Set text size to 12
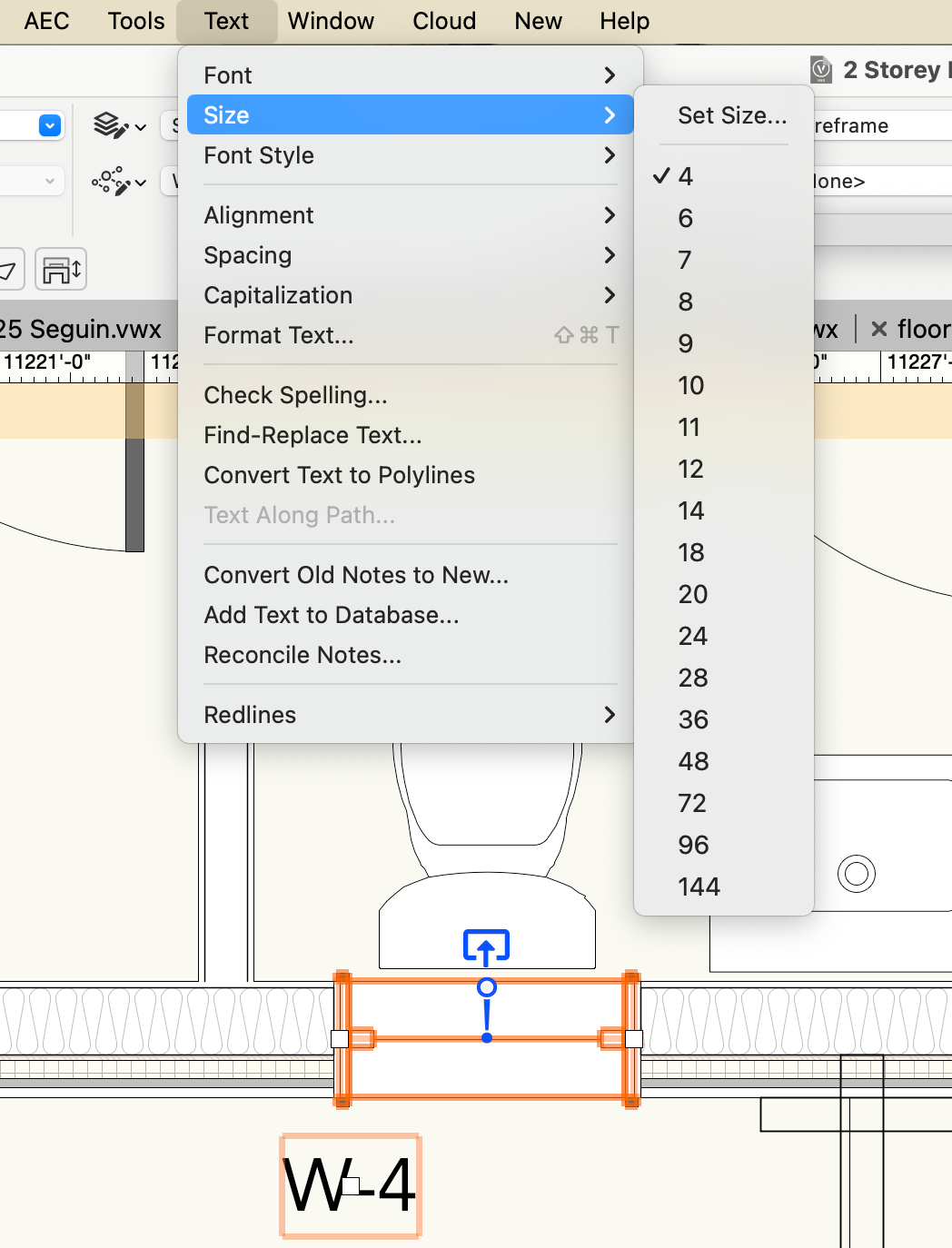 (690, 469)
